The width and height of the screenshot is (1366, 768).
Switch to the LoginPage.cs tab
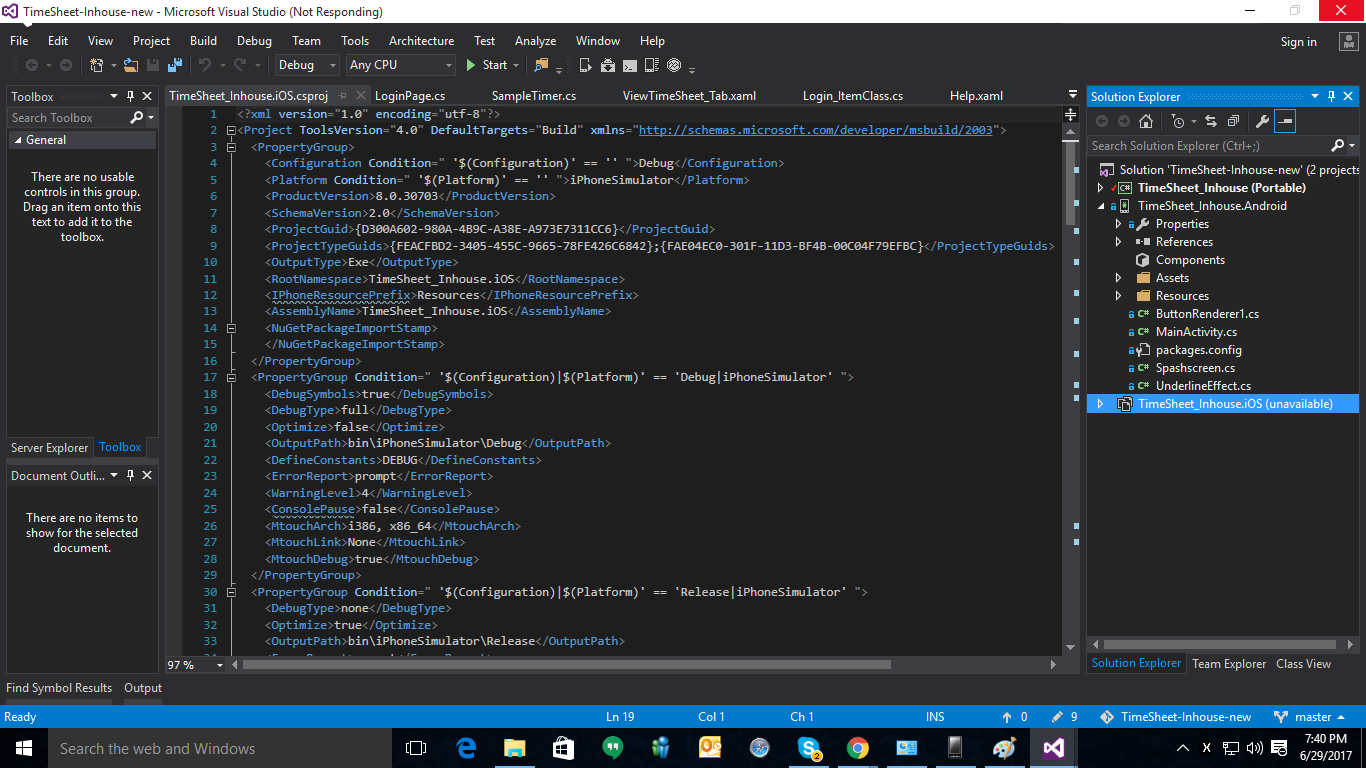click(409, 96)
